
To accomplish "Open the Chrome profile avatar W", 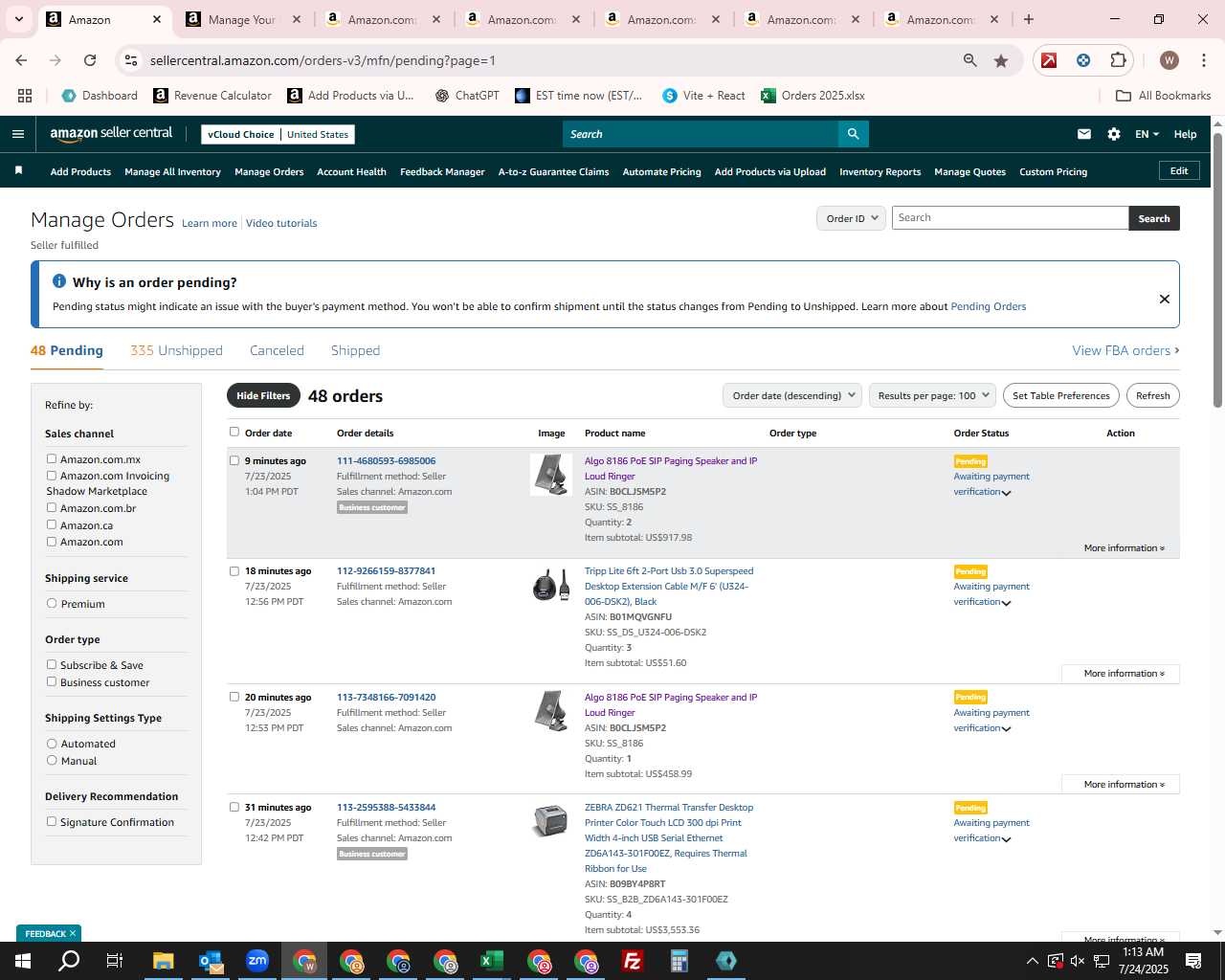I will coord(1169,60).
